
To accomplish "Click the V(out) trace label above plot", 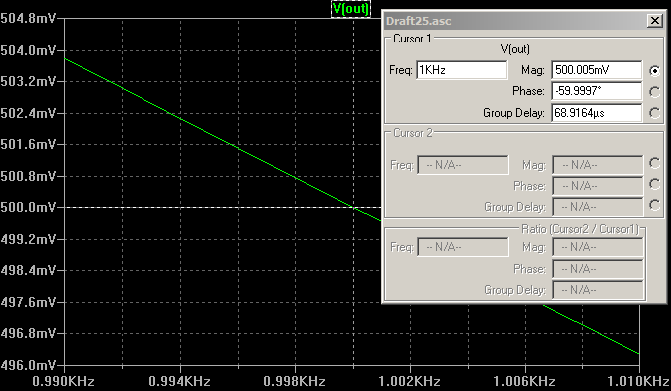I will 351,9.
